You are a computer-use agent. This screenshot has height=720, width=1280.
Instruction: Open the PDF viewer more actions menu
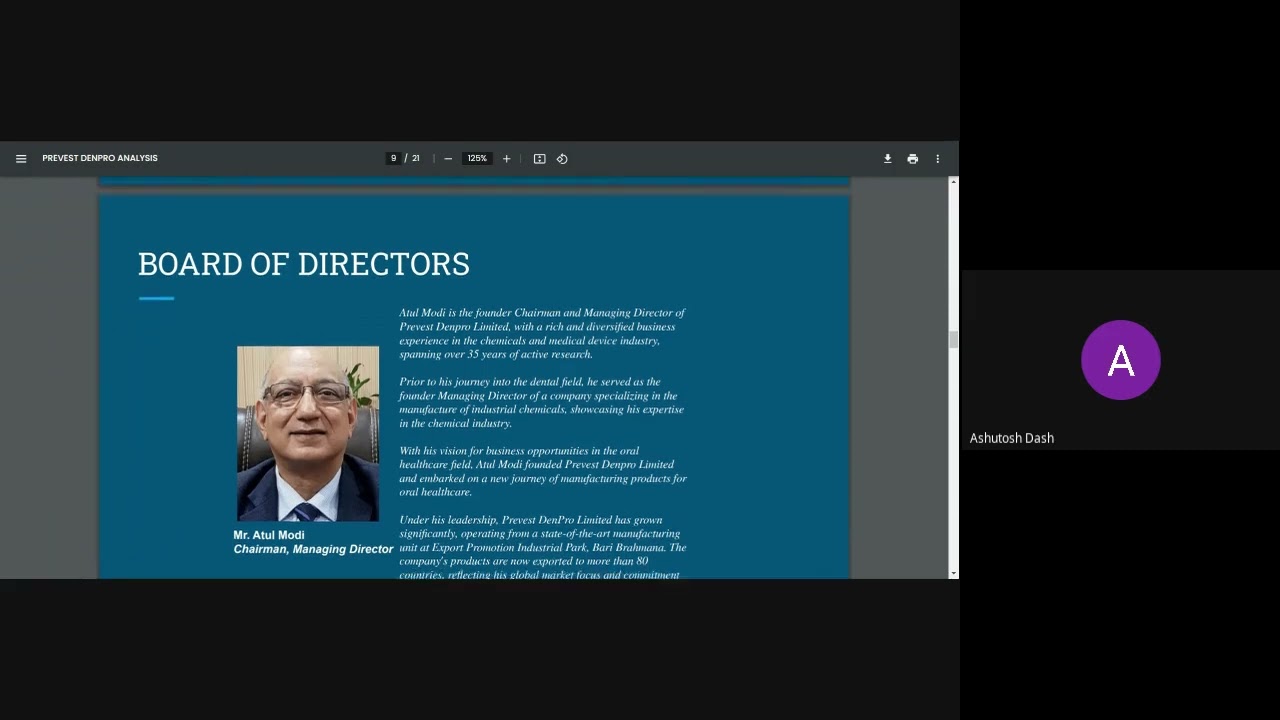[937, 158]
